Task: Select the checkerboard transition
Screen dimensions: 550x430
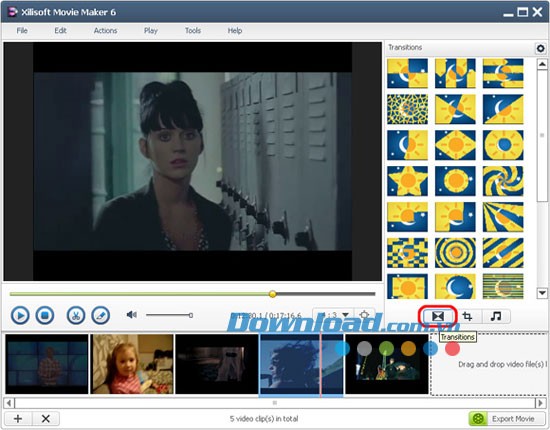Action: tap(407, 253)
